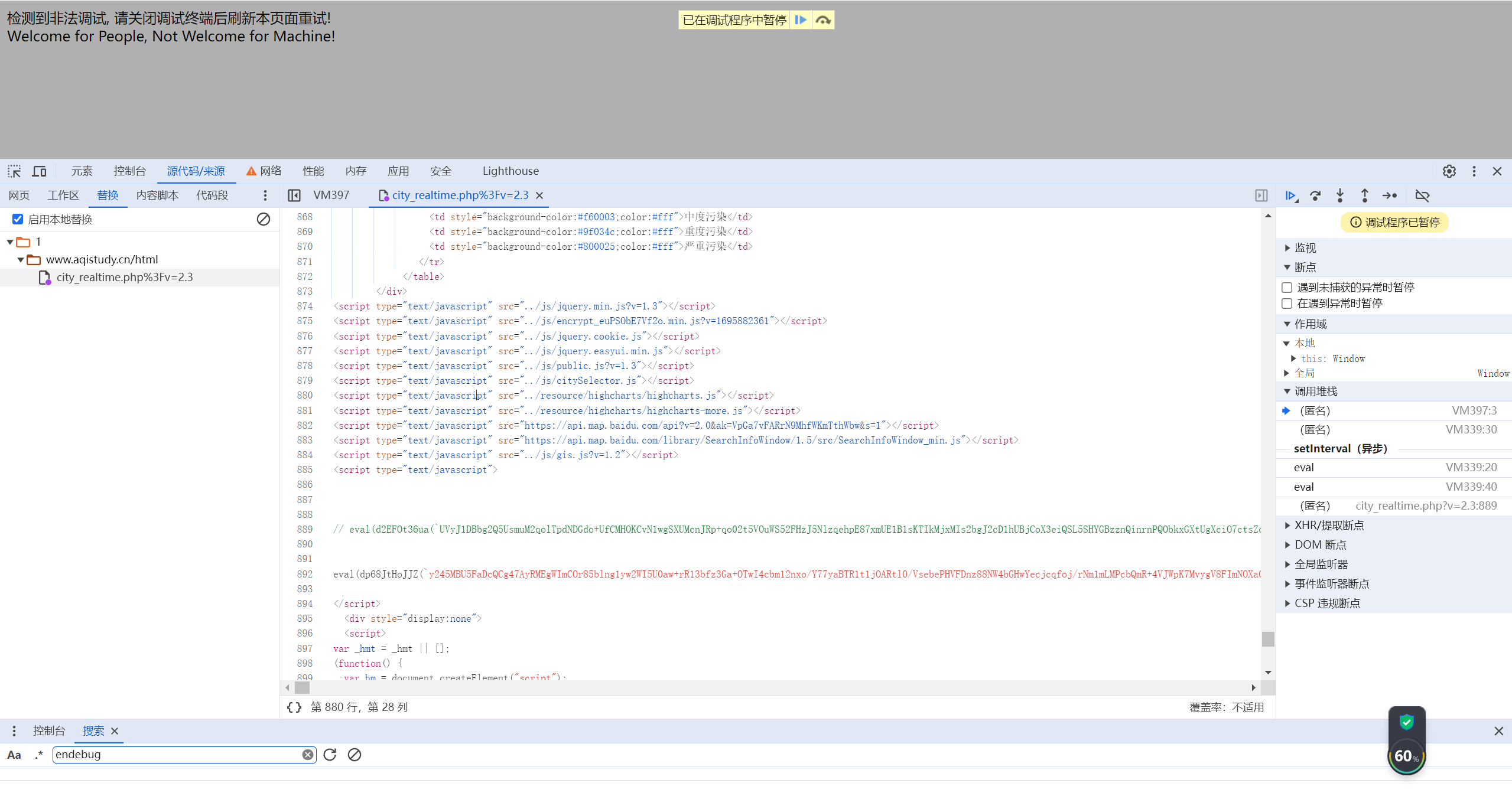Switch to the 网络 tab

(270, 171)
